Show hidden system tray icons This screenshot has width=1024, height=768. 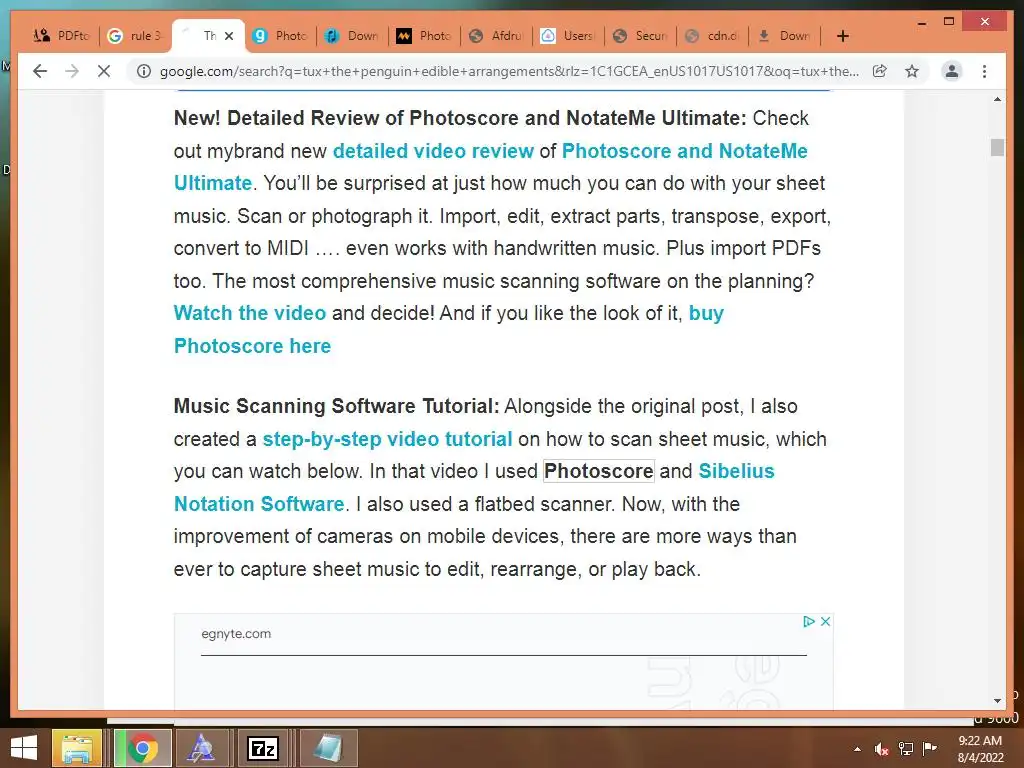857,749
